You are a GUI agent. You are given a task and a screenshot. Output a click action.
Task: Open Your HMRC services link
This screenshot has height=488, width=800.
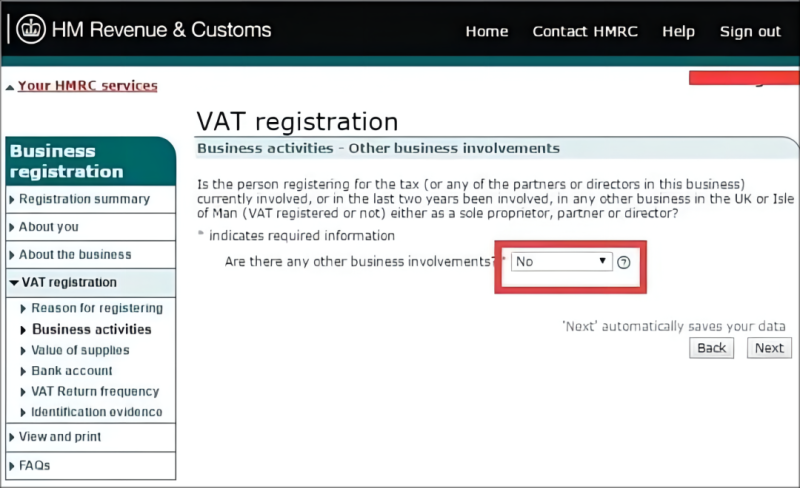click(88, 86)
